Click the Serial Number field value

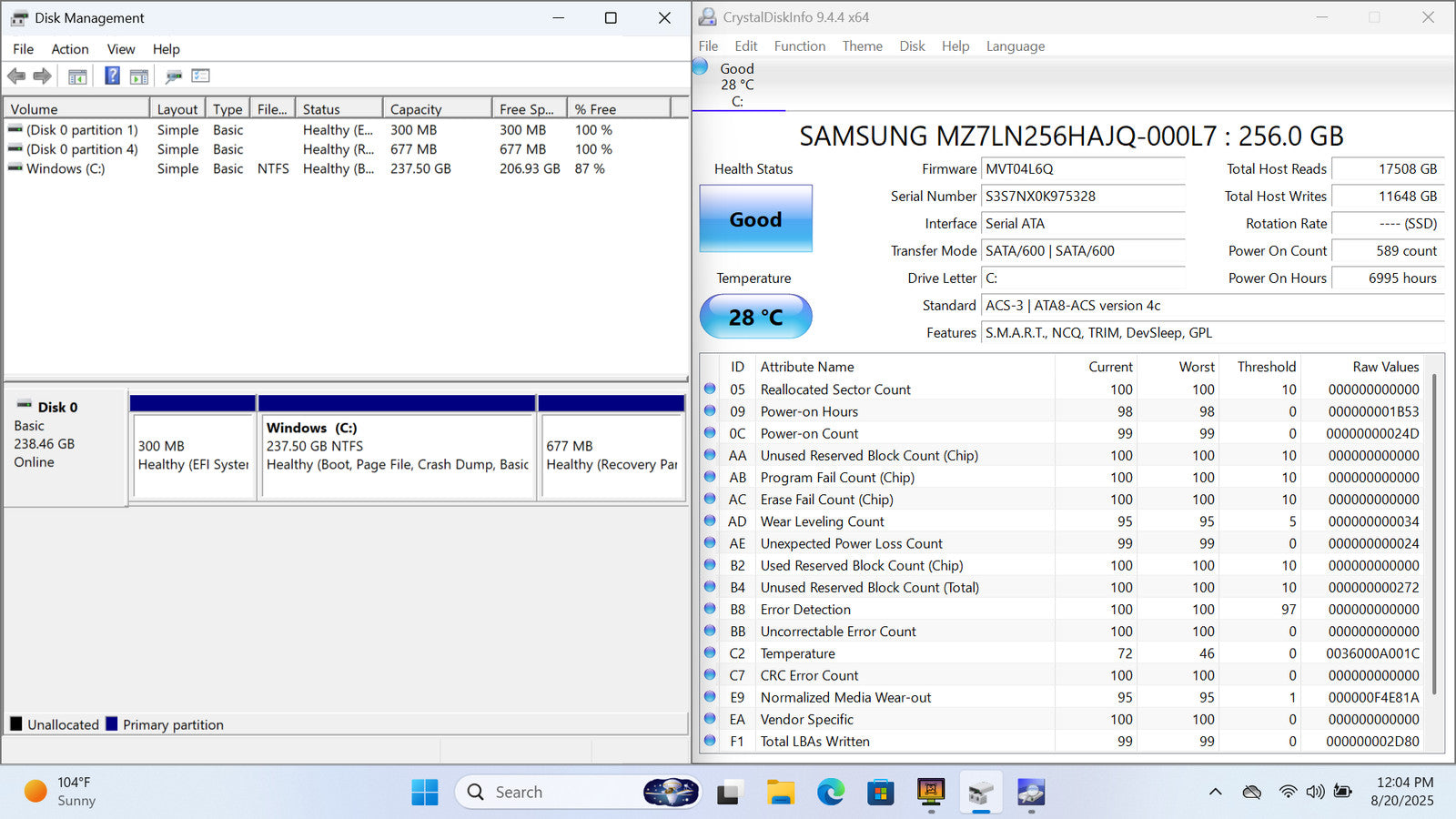(1082, 197)
